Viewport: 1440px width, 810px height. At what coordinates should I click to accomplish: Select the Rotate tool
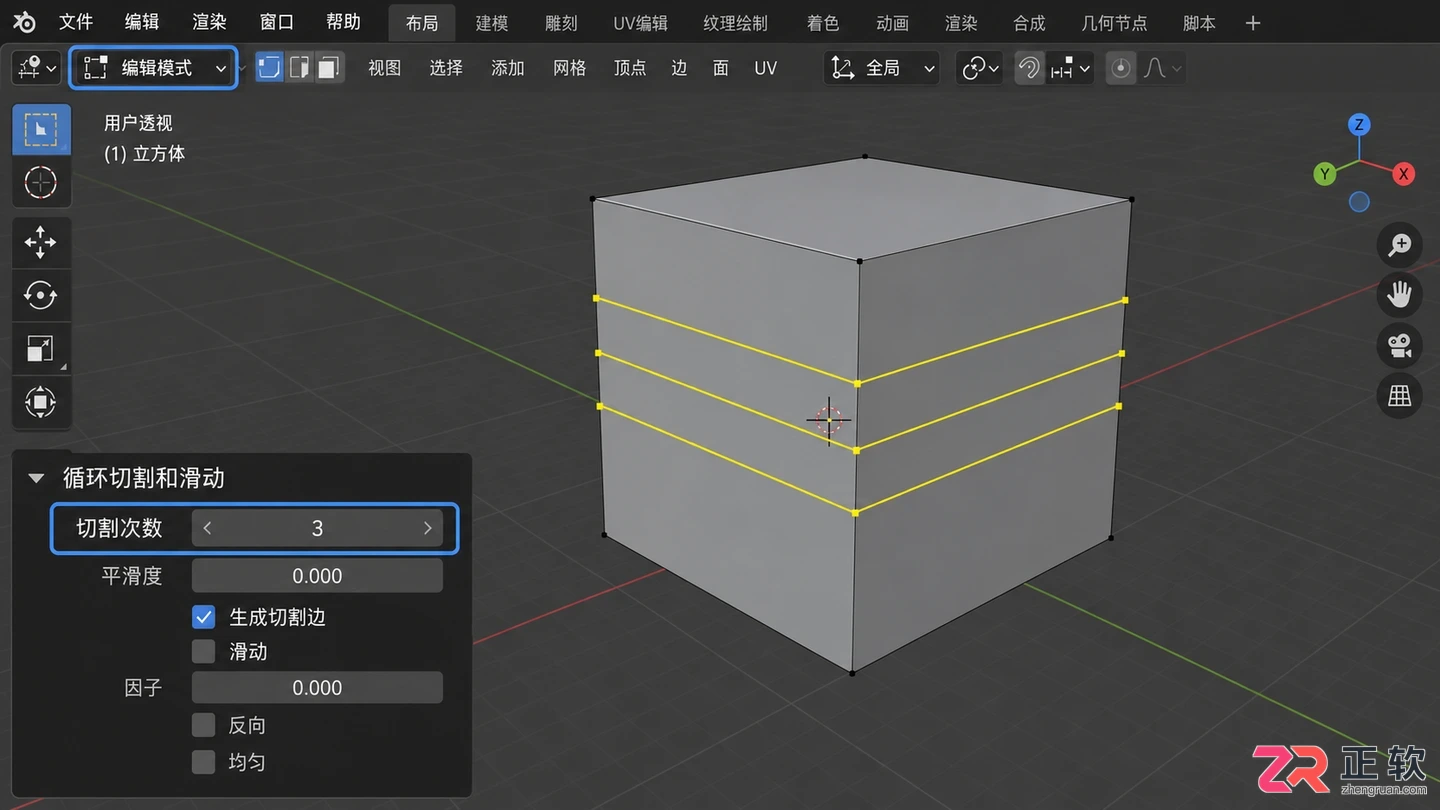tap(41, 295)
